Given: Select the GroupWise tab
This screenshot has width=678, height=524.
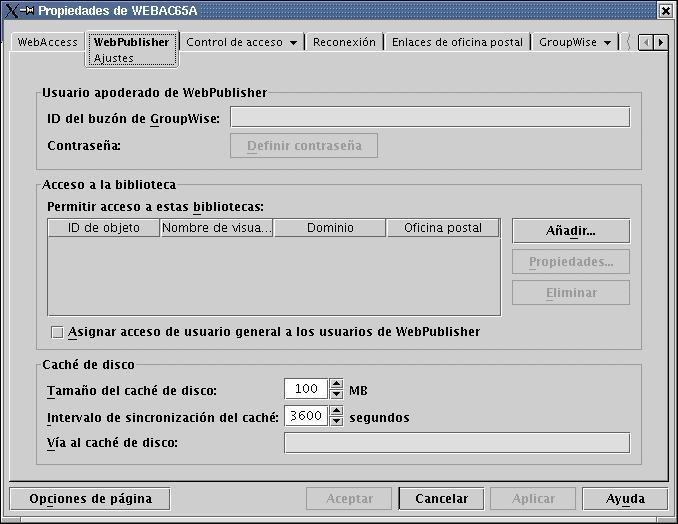Looking at the screenshot, I should 568,42.
